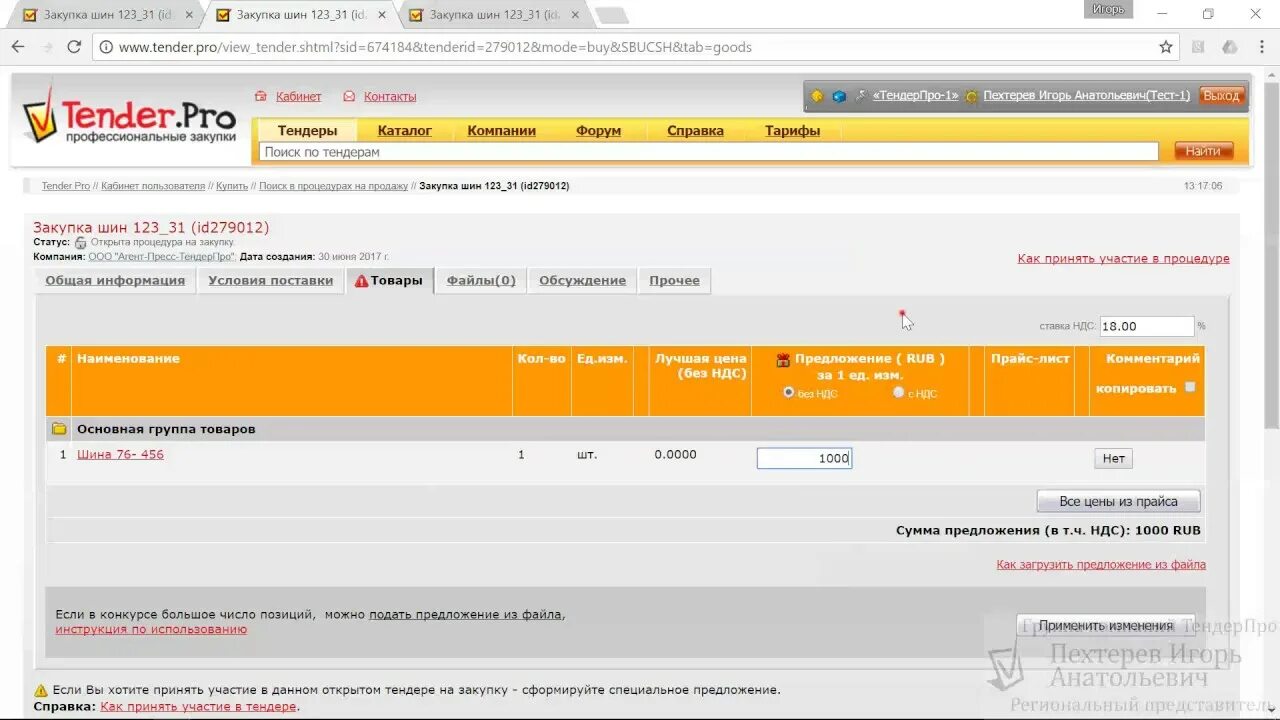This screenshot has height=720, width=1280.
Task: Open the Общая информация tab
Action: (x=115, y=281)
